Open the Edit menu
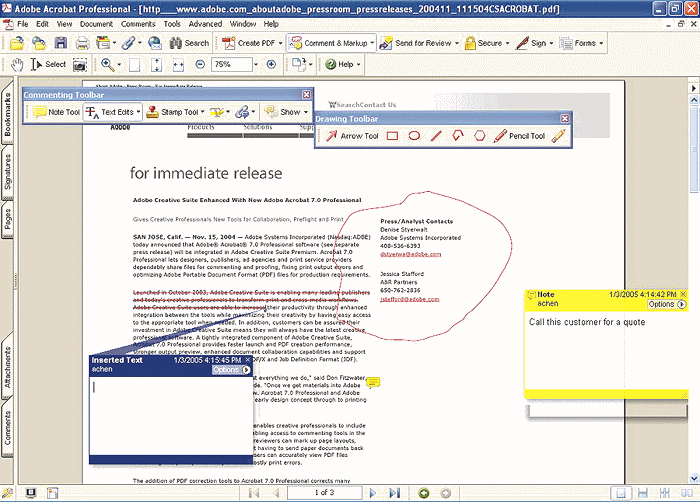Viewport: 700px width, 502px height. (x=42, y=24)
